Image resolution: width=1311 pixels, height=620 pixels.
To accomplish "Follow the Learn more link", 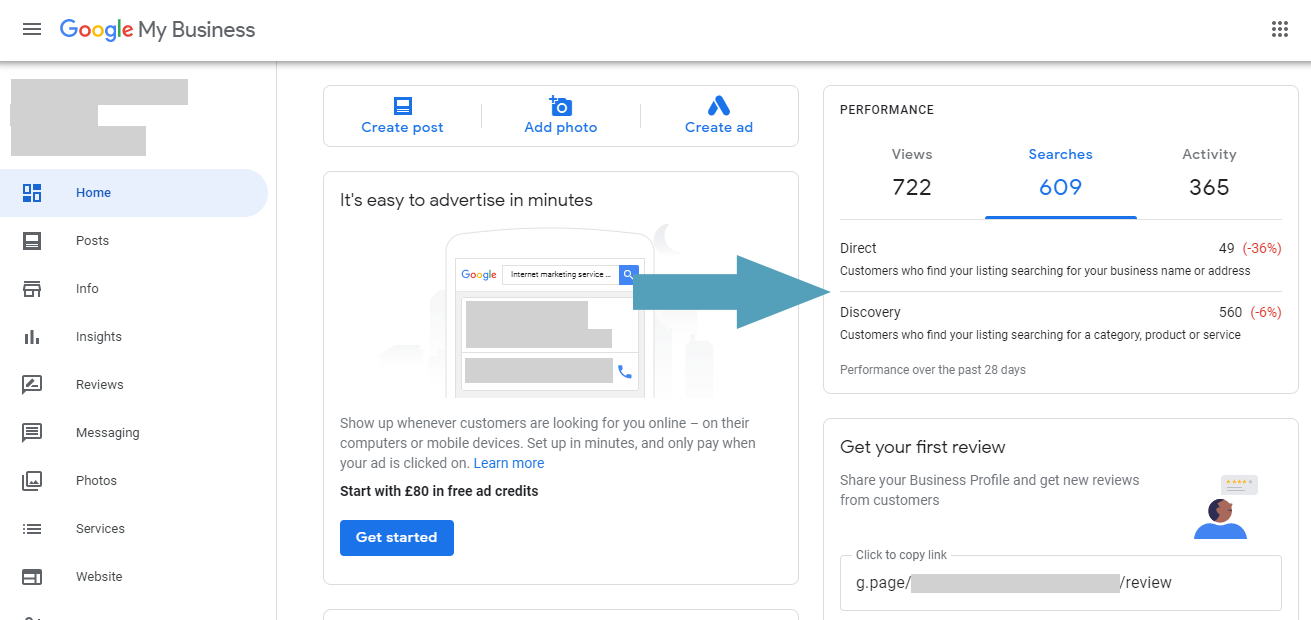I will click(x=509, y=463).
